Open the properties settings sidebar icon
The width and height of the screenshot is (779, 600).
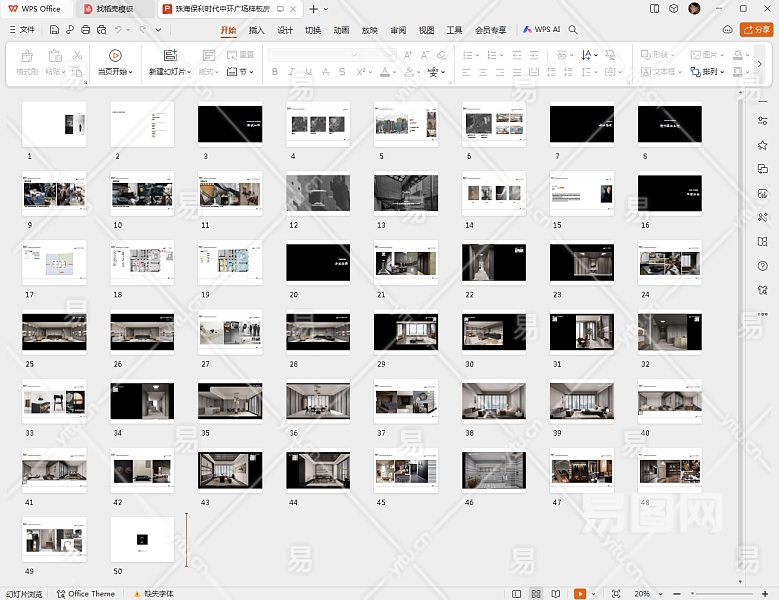(x=762, y=120)
